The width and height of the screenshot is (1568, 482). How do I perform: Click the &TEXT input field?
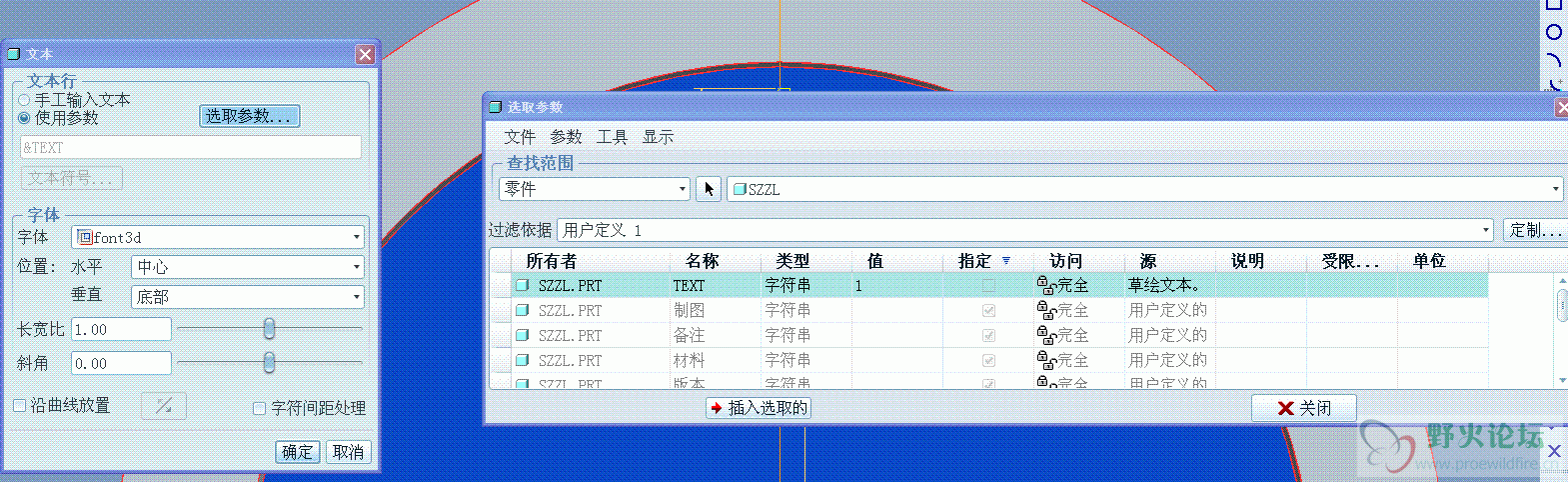tap(191, 147)
